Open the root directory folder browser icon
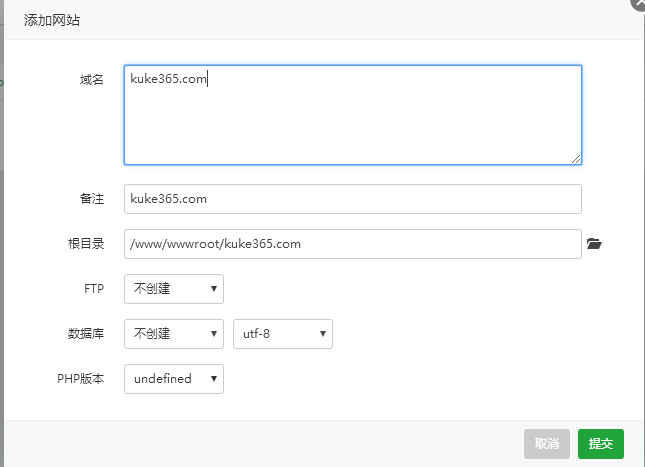Image resolution: width=645 pixels, height=467 pixels. tap(594, 243)
